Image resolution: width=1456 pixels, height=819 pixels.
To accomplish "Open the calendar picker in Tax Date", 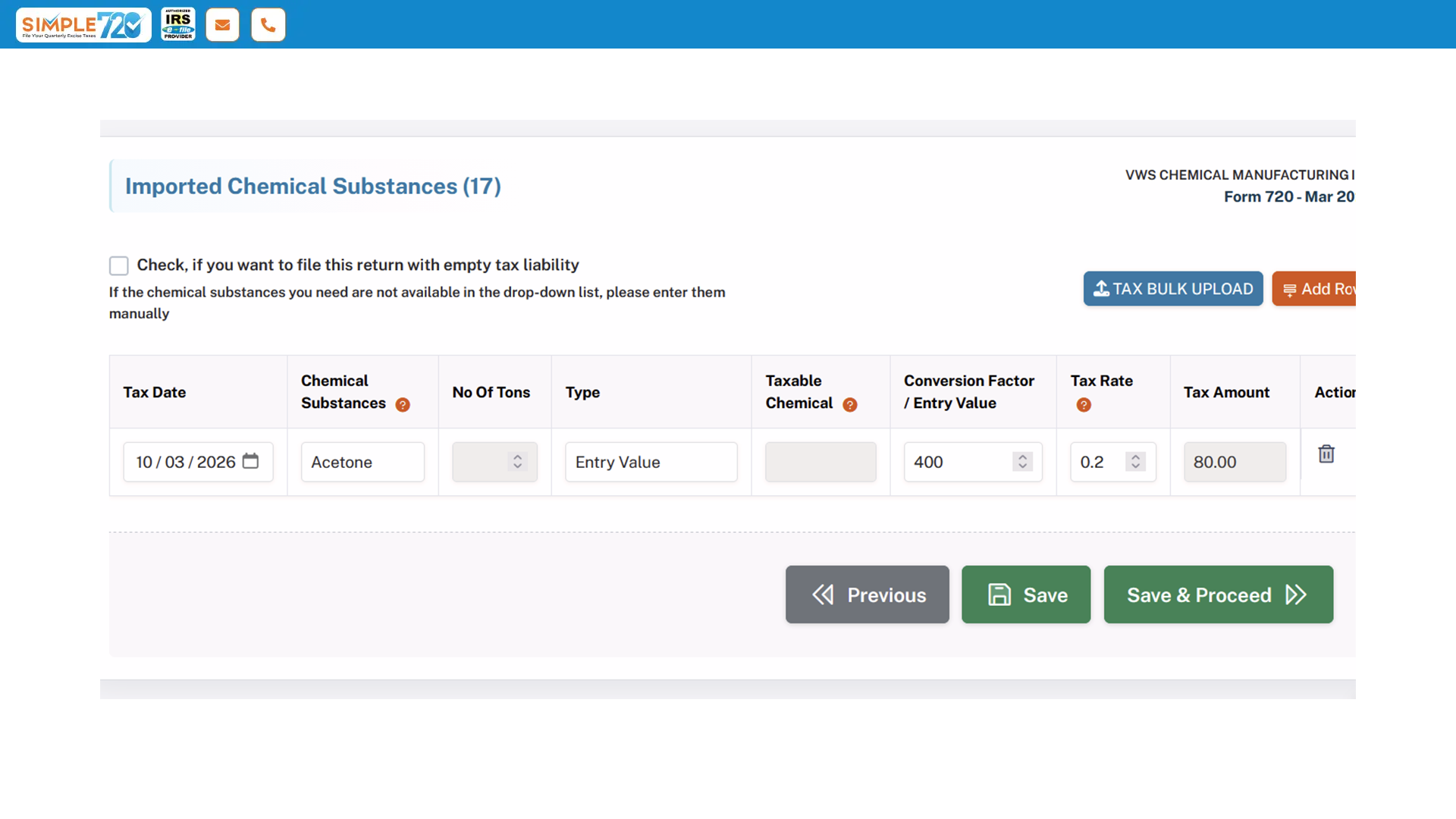I will 250,461.
